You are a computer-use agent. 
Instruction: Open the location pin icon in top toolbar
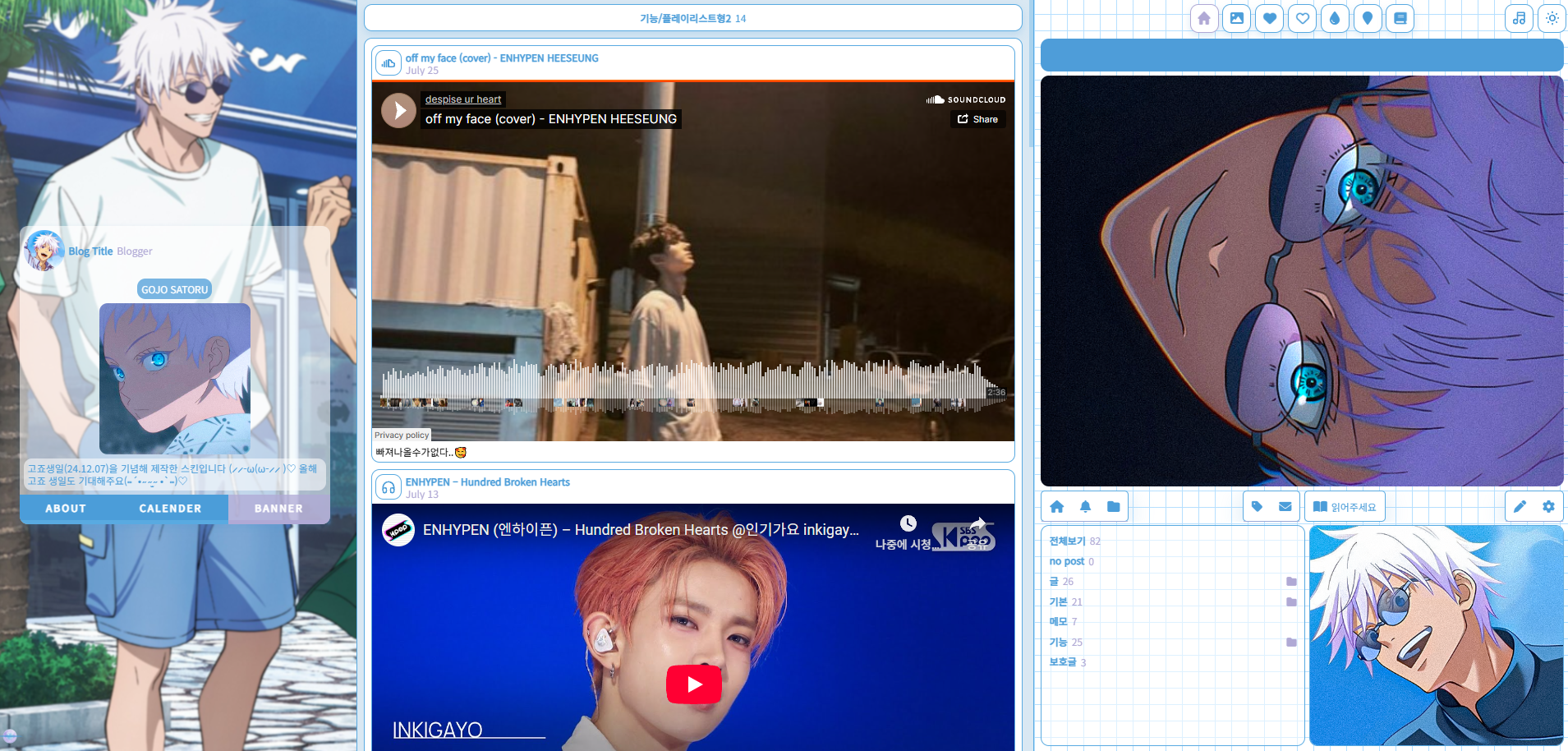click(x=1368, y=18)
